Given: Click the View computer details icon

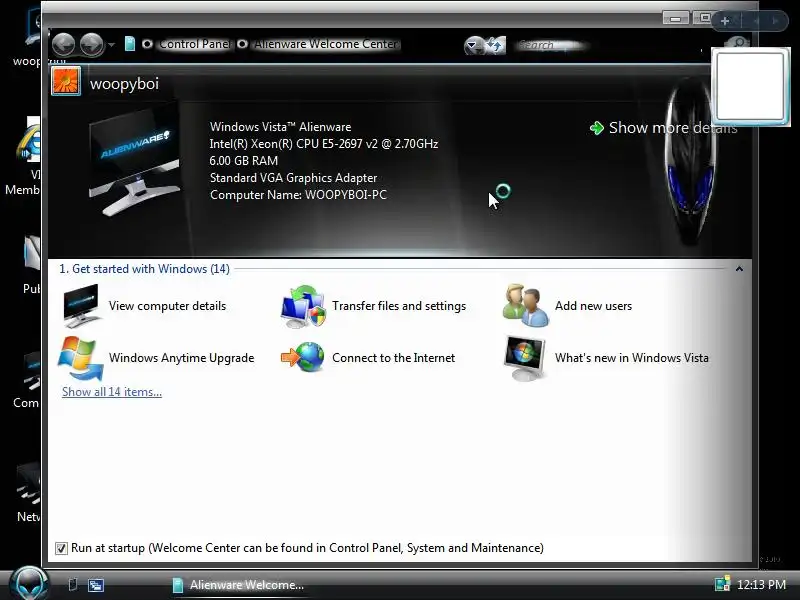Looking at the screenshot, I should coord(81,306).
